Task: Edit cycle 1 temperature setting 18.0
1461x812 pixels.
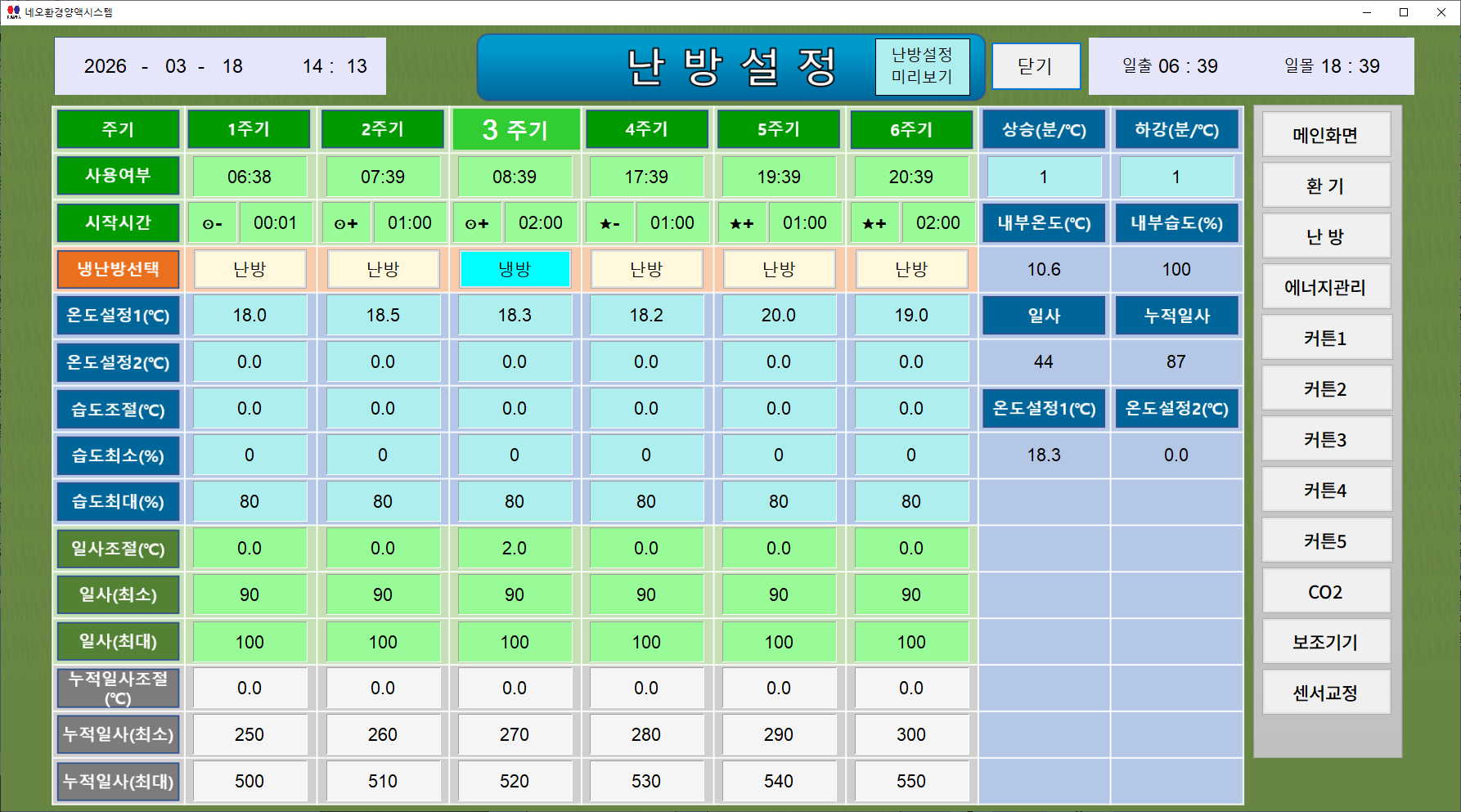Action: (x=249, y=316)
